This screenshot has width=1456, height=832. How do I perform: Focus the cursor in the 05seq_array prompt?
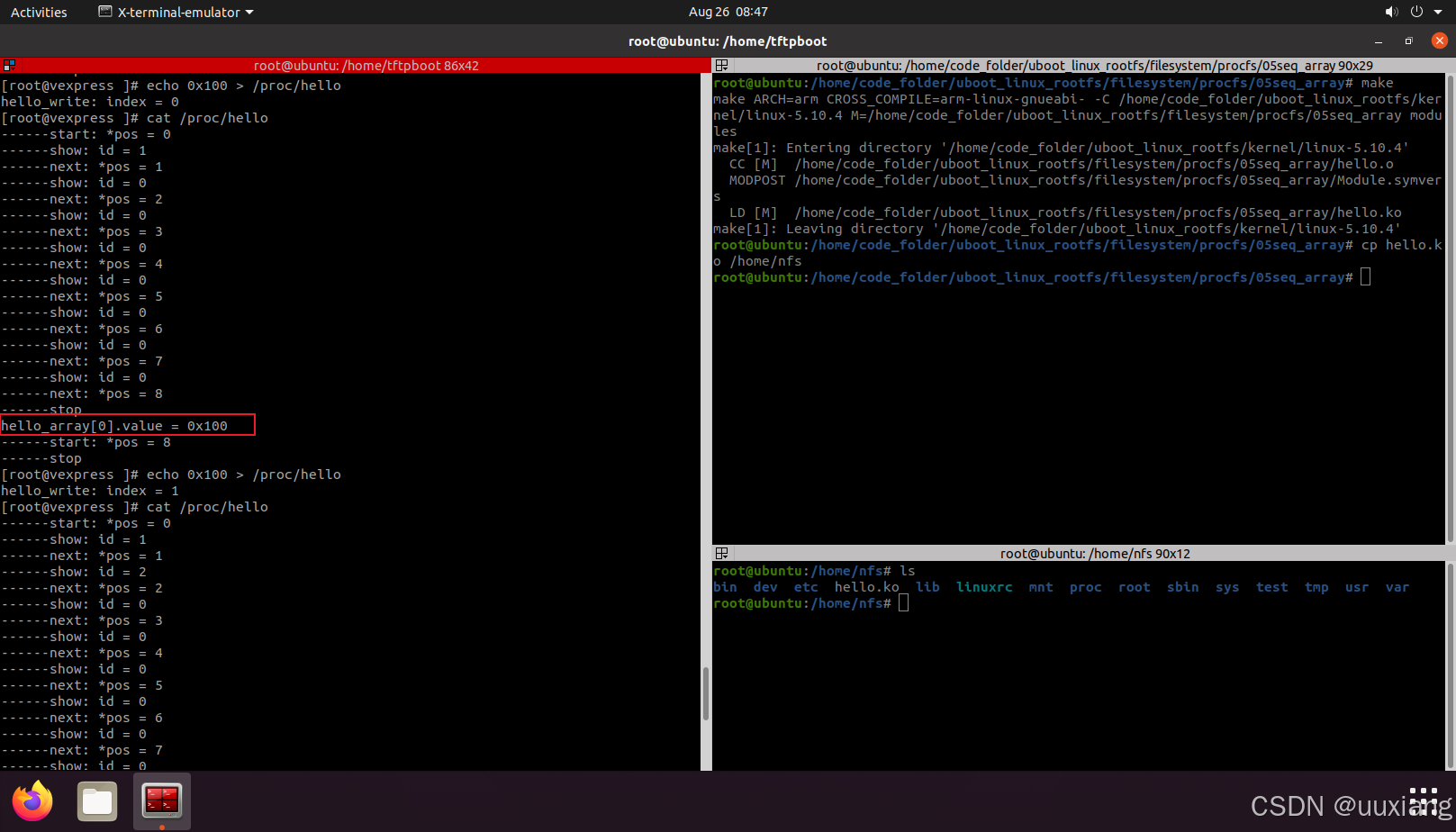pos(1366,277)
